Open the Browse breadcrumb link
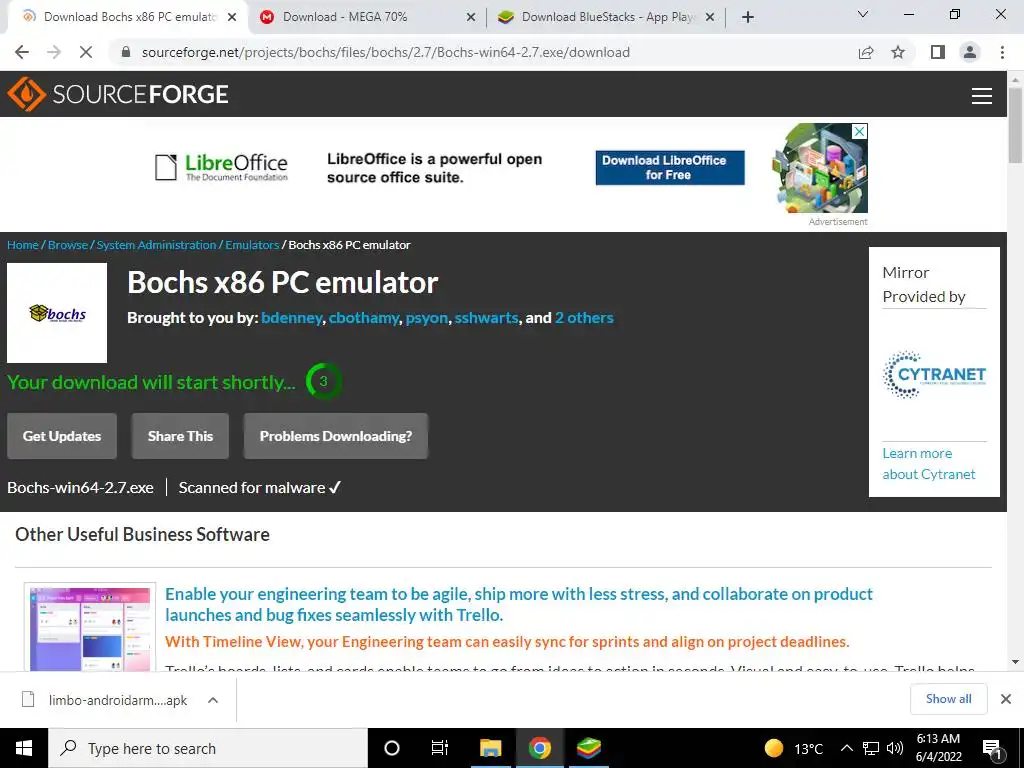Screen dimensions: 1024x768 point(68,245)
